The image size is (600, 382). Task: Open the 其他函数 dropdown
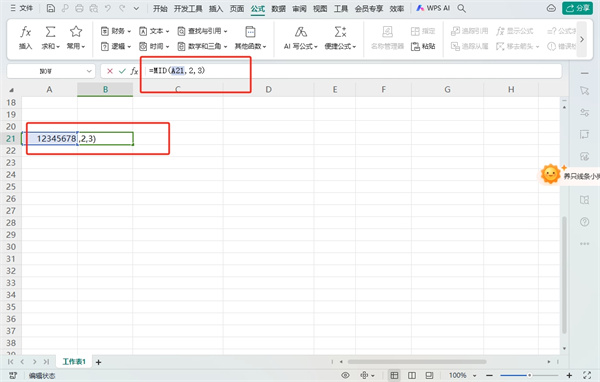click(x=250, y=38)
